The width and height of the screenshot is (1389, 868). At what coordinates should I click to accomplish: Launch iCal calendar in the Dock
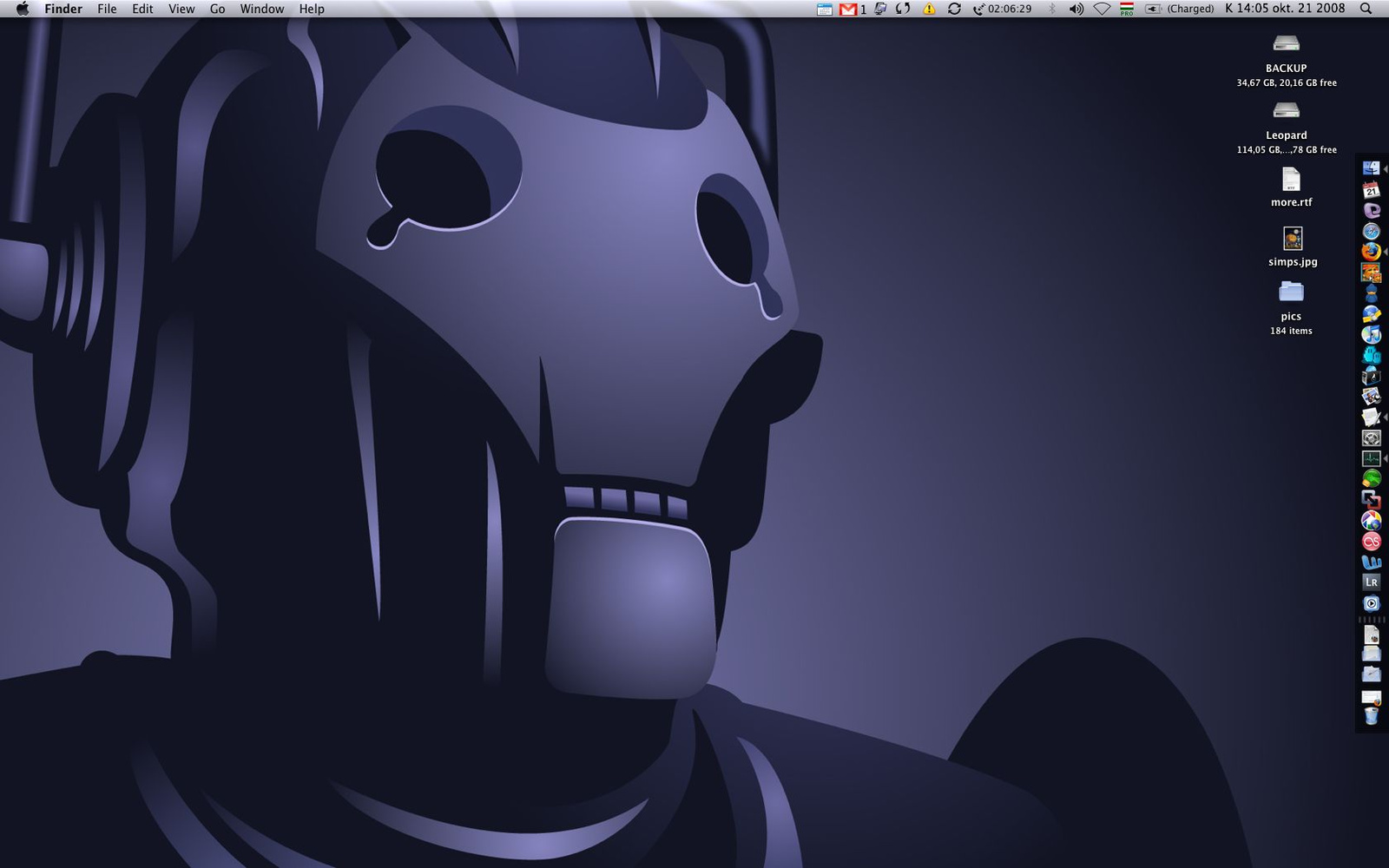1372,189
